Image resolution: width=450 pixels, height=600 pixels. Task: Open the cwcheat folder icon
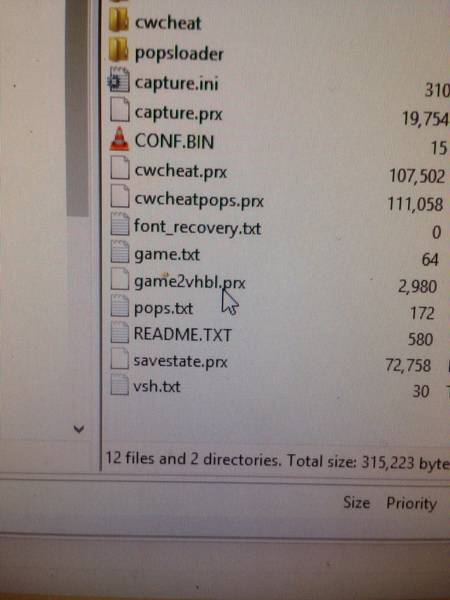119,20
